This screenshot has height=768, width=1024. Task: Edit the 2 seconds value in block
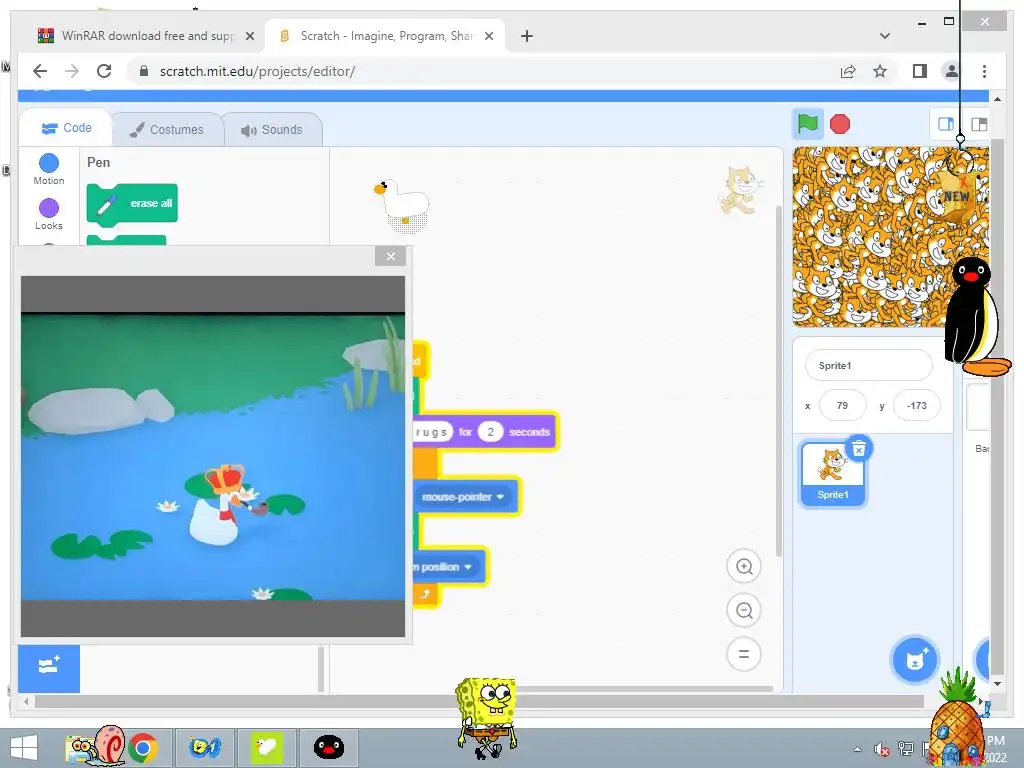[x=490, y=432]
